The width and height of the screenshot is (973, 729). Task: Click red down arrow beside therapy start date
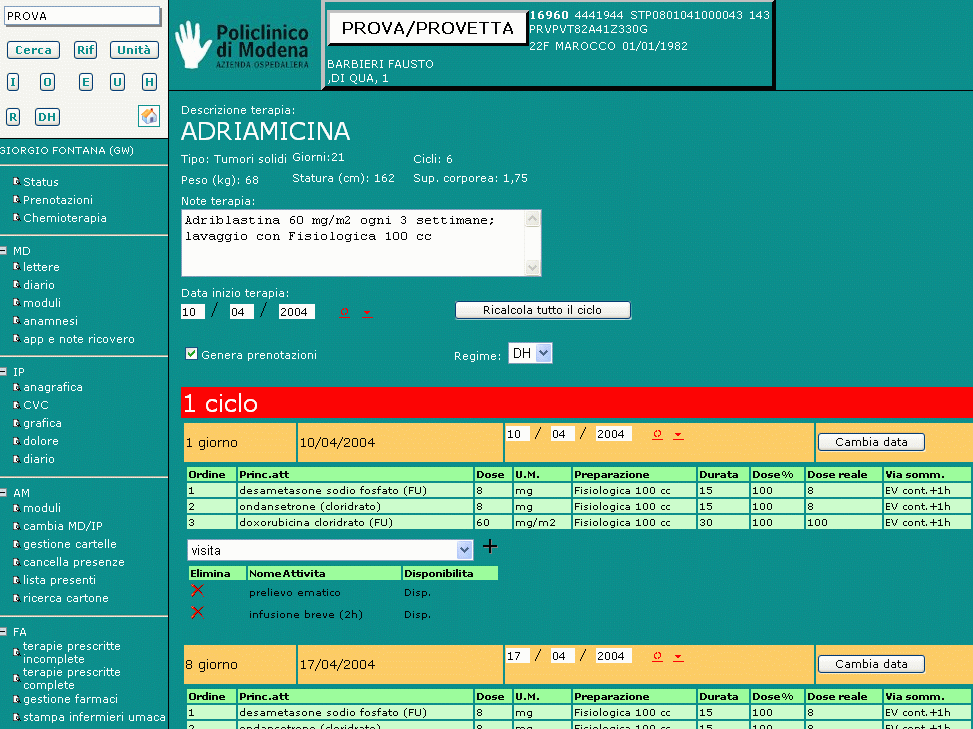click(367, 313)
